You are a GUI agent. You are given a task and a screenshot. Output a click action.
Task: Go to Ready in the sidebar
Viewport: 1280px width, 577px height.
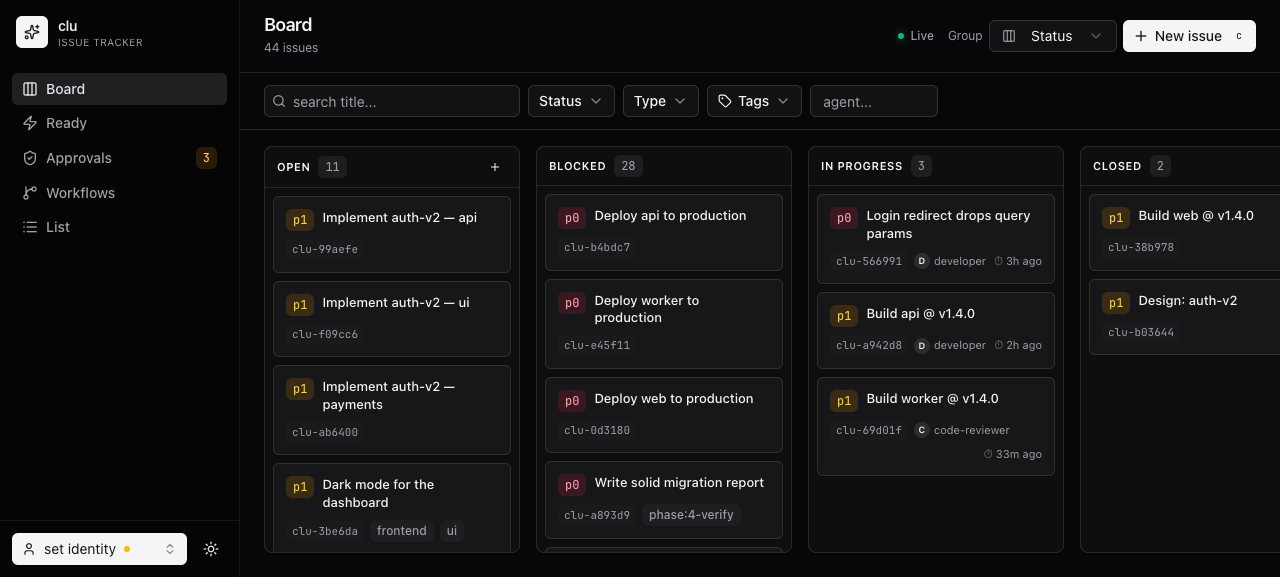coord(119,123)
